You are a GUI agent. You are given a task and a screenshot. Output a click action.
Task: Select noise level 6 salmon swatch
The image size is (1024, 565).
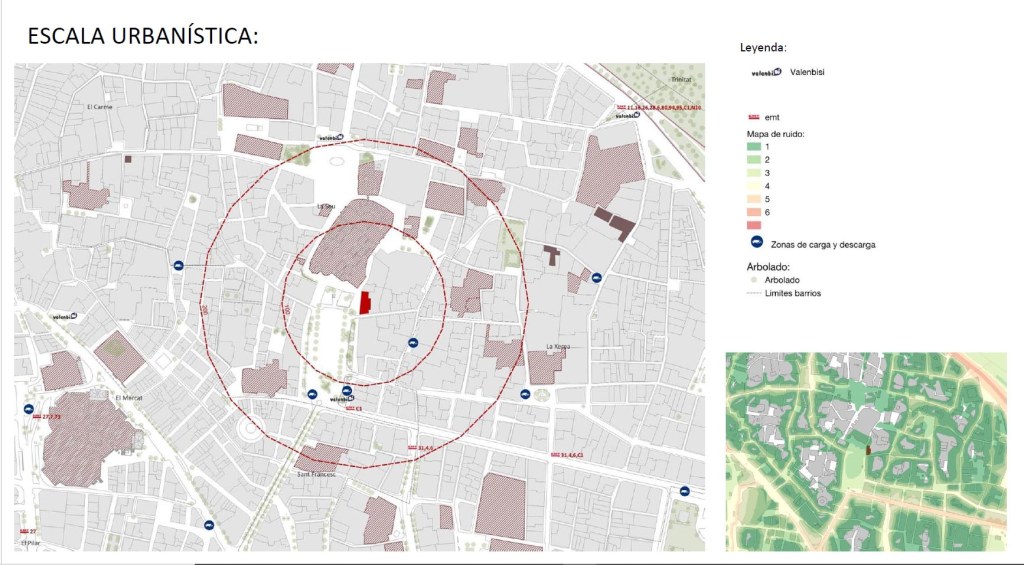pyautogui.click(x=754, y=212)
